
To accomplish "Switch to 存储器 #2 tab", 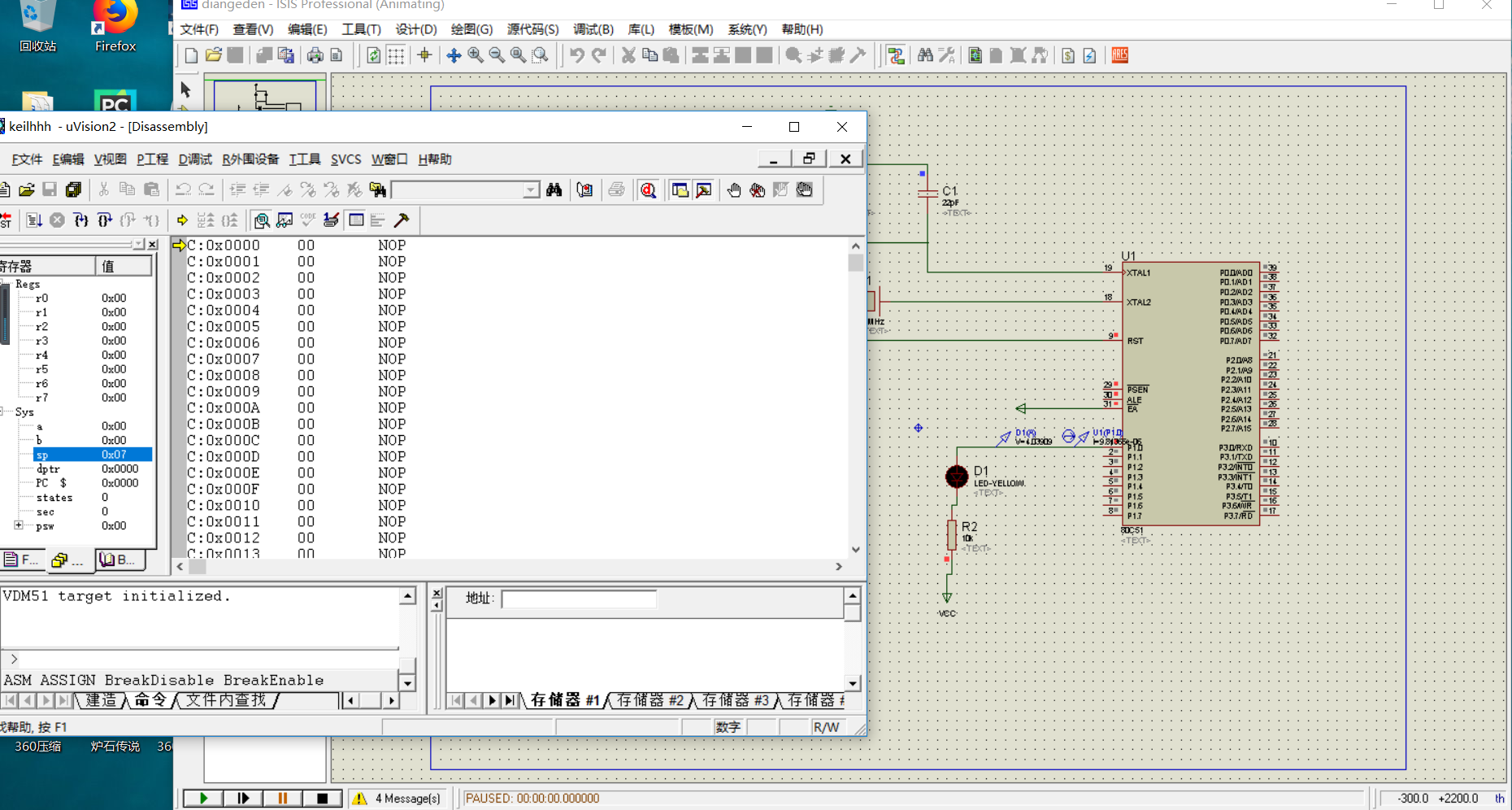I will coord(650,700).
